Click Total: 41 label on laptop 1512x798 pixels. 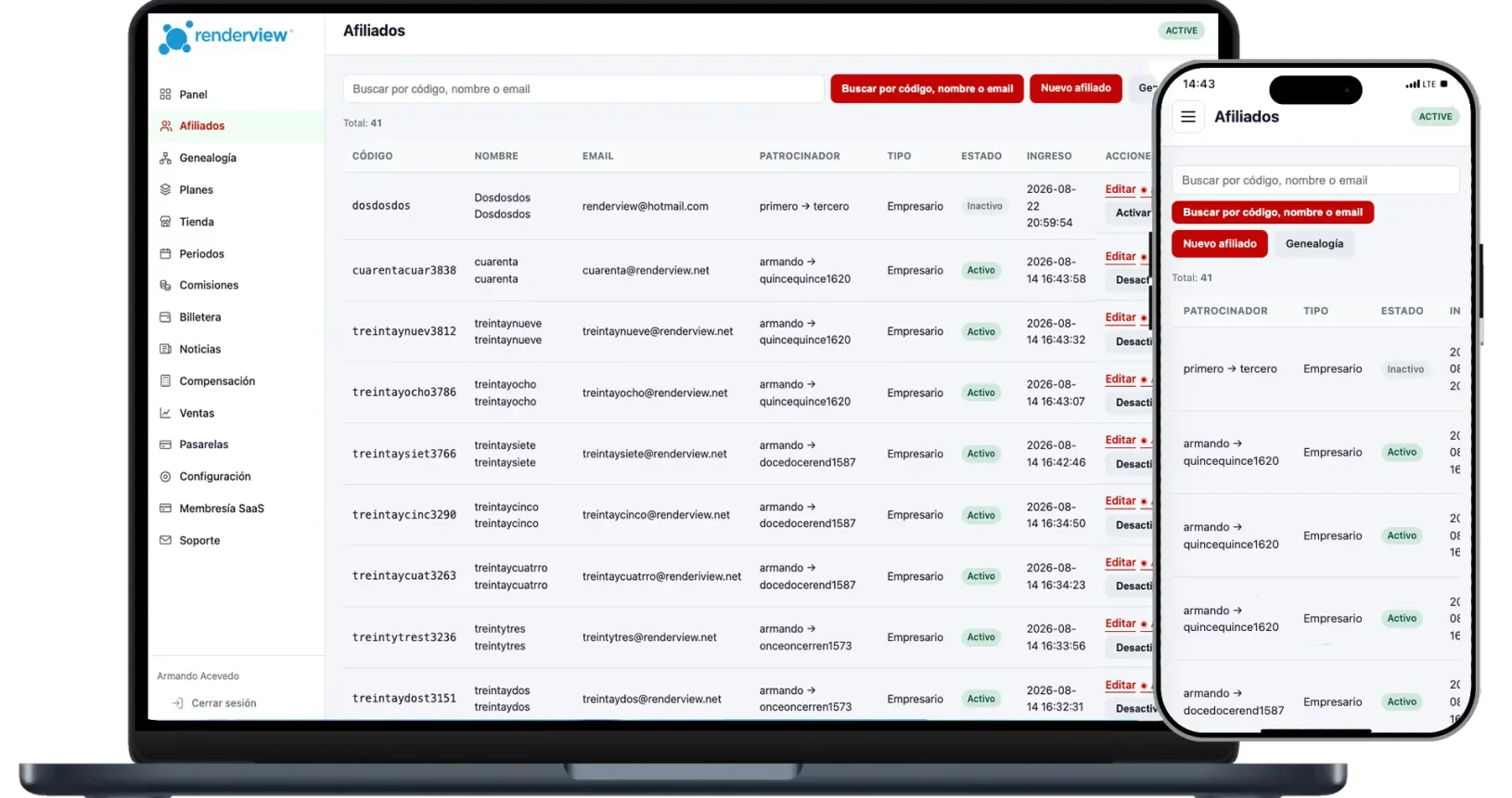(x=363, y=122)
